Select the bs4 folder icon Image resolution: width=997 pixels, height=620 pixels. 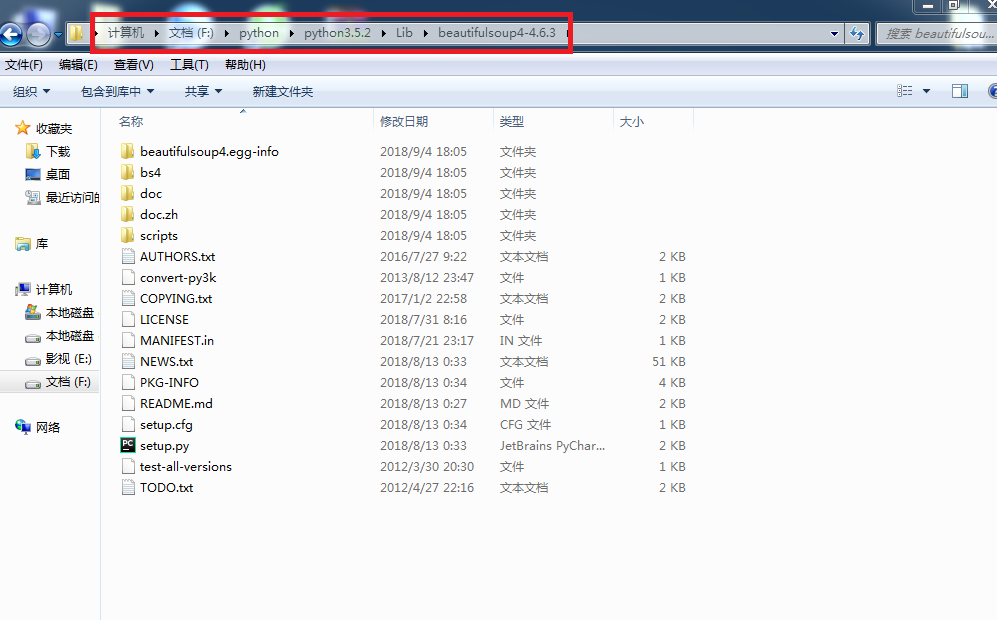[128, 172]
